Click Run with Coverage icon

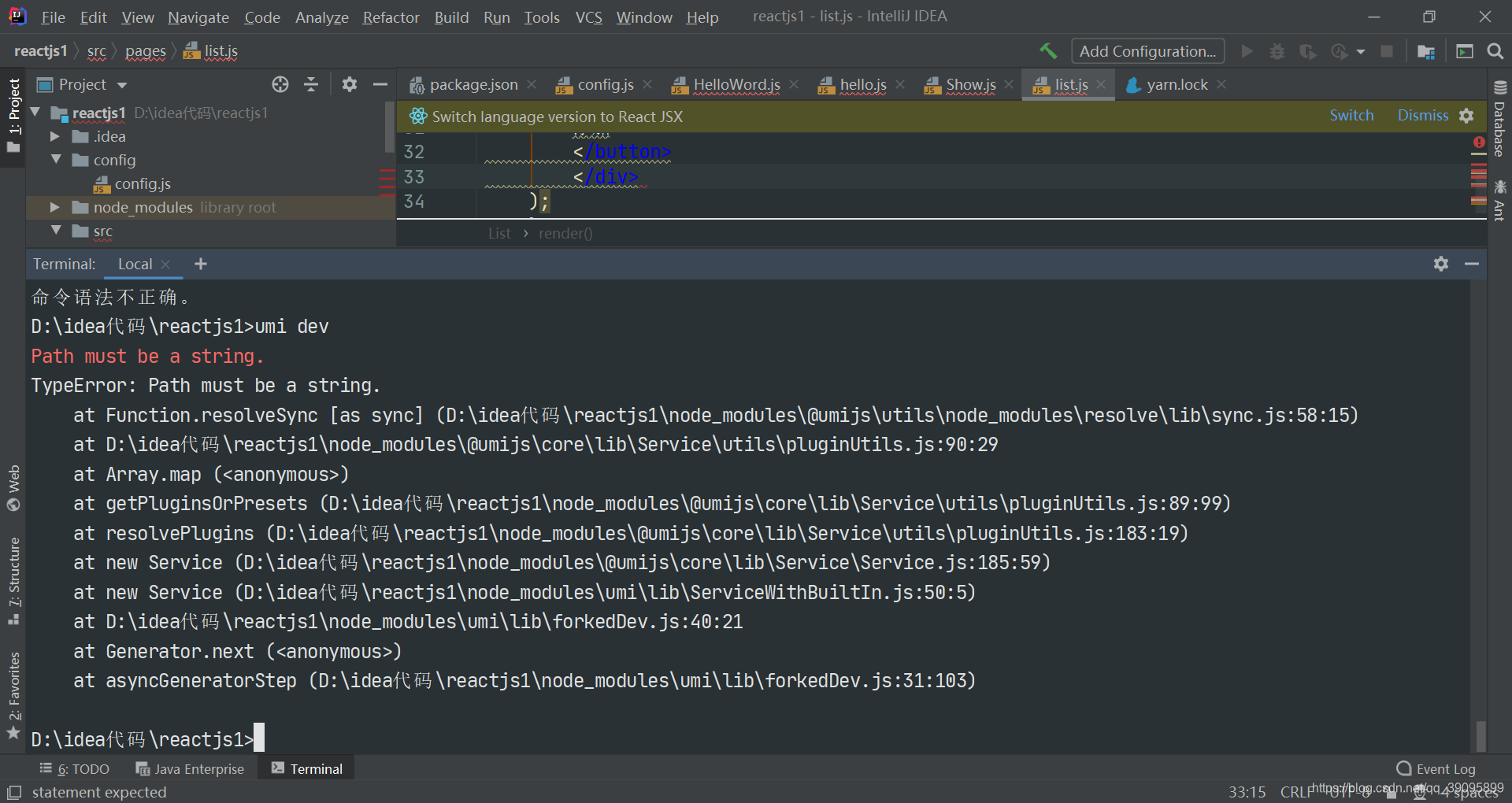click(1307, 51)
